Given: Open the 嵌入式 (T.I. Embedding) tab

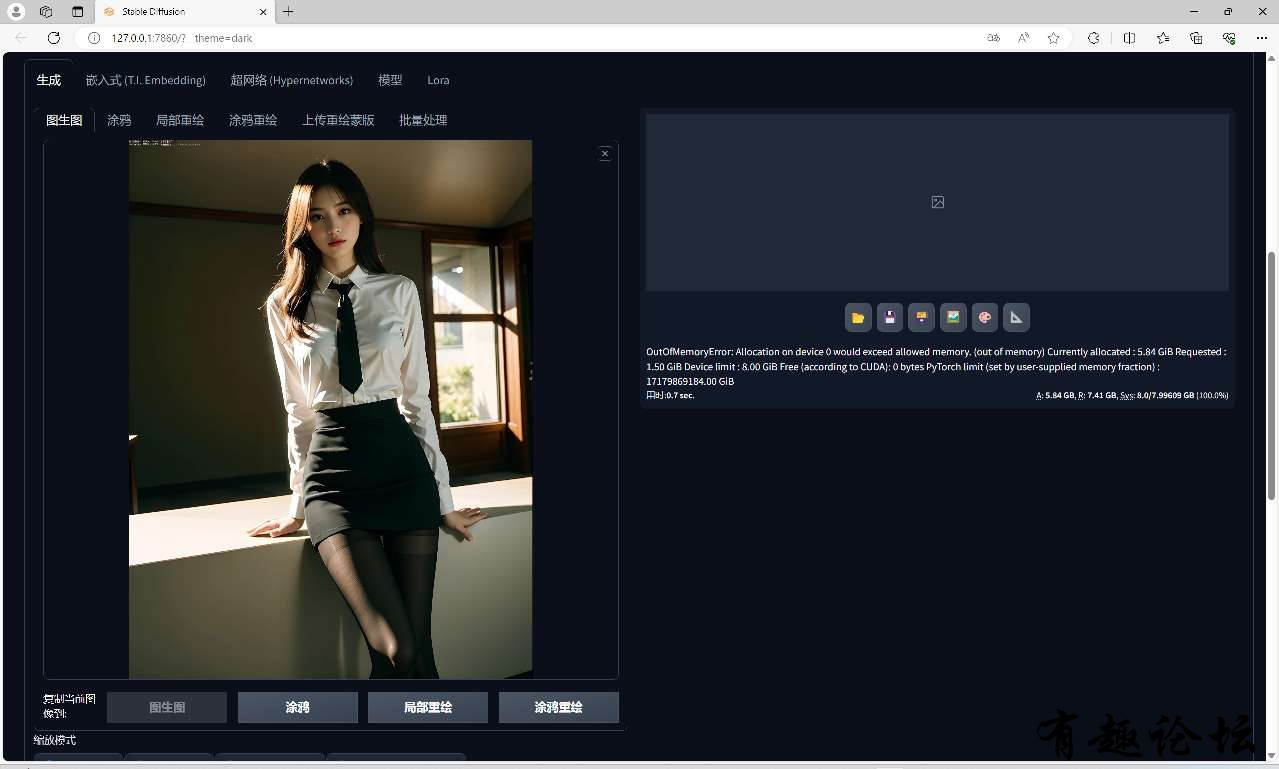Looking at the screenshot, I should point(146,80).
